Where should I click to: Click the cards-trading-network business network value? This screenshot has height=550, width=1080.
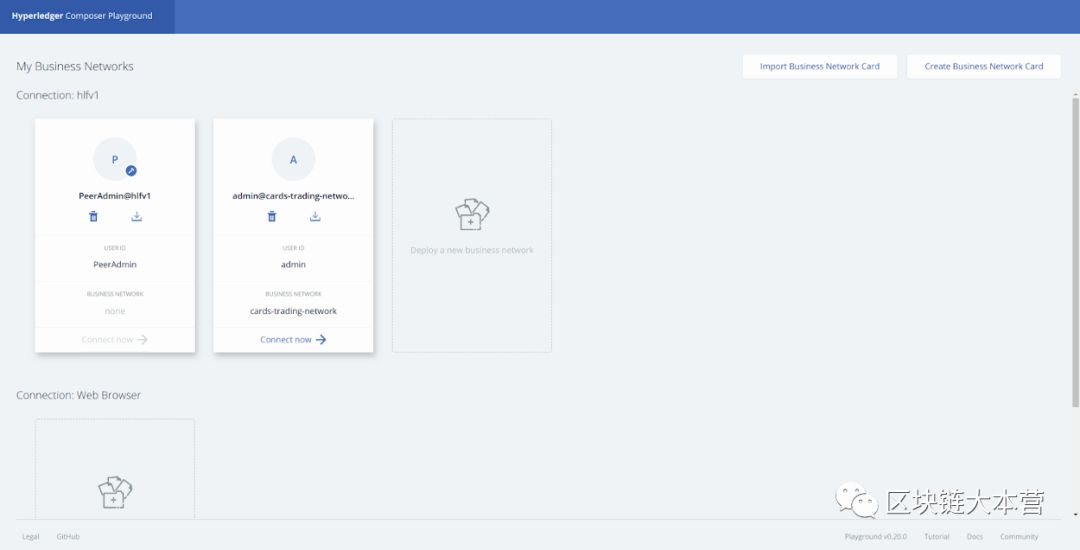click(293, 311)
